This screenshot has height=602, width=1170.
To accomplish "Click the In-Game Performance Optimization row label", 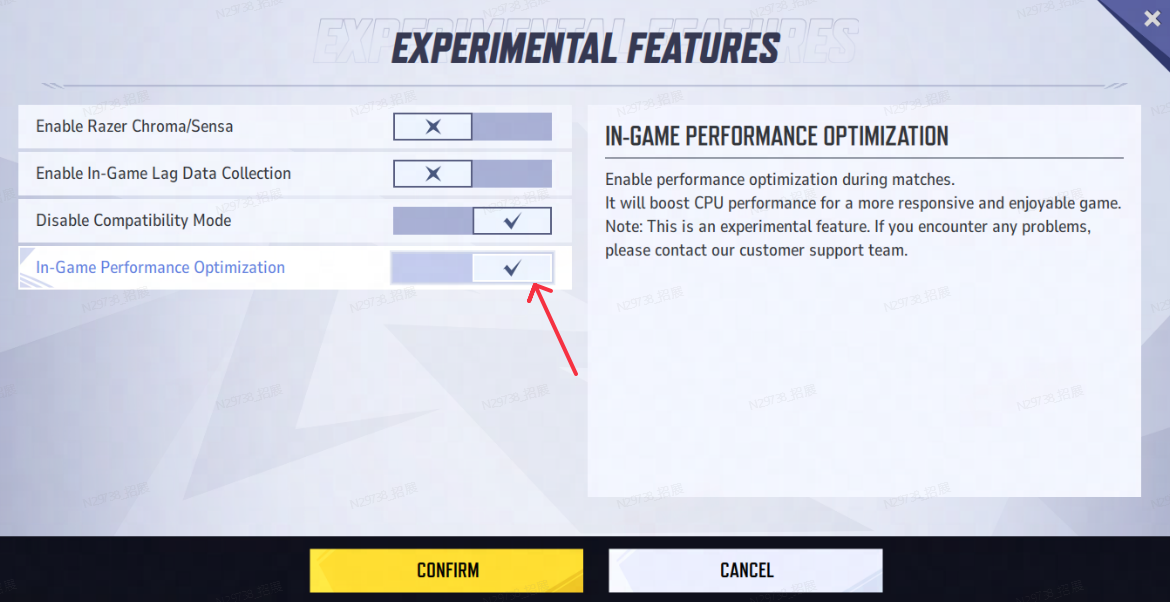I will [160, 268].
